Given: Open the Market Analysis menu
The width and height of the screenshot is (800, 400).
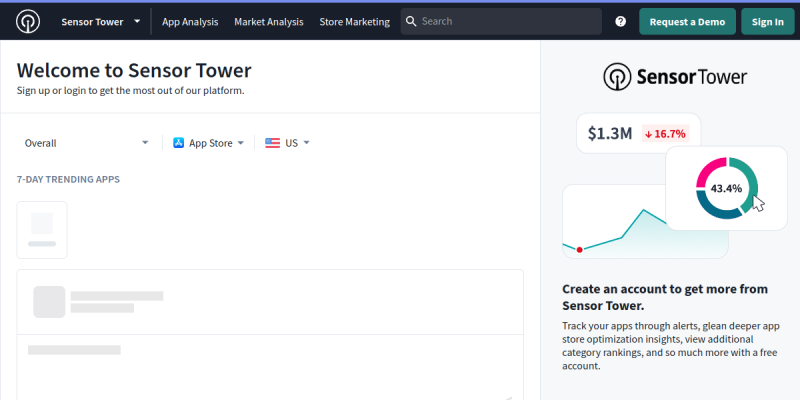Looking at the screenshot, I should coord(269,22).
